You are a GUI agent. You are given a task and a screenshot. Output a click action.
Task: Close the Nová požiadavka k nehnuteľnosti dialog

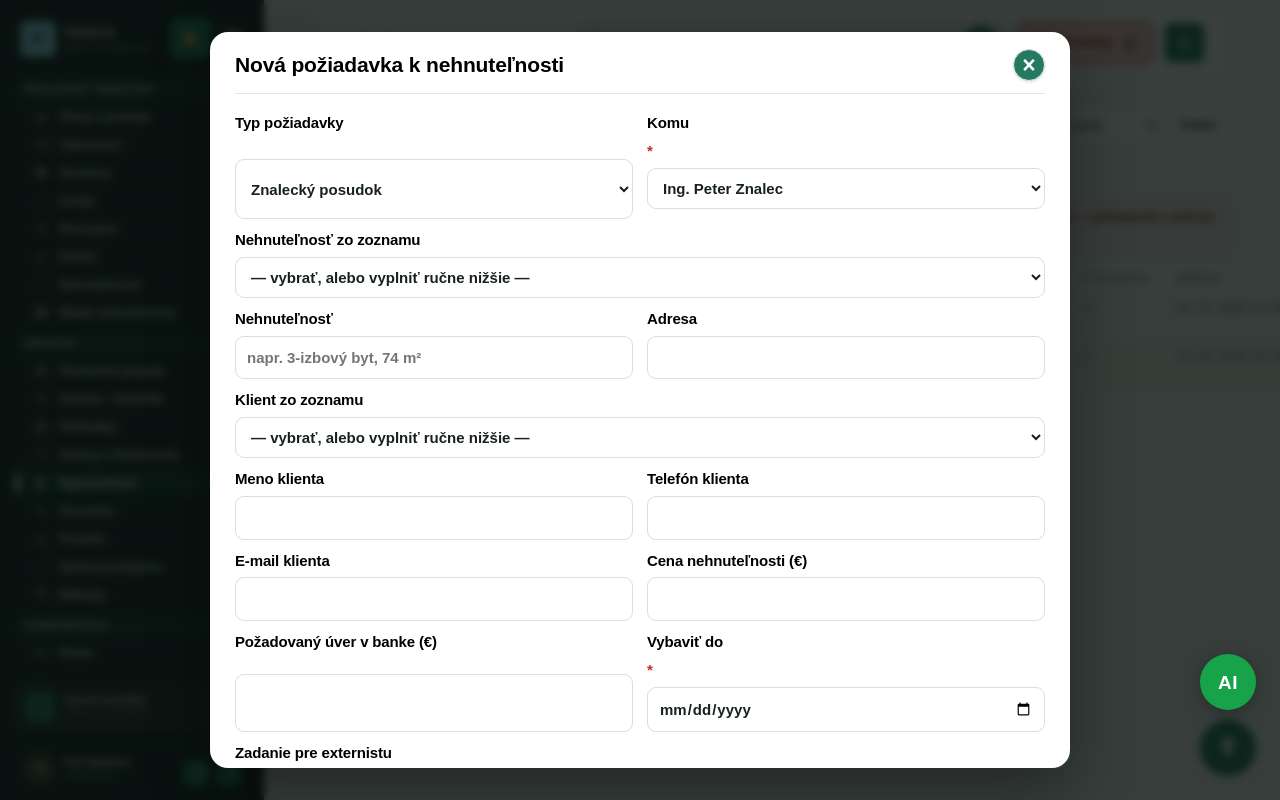pyautogui.click(x=1029, y=65)
